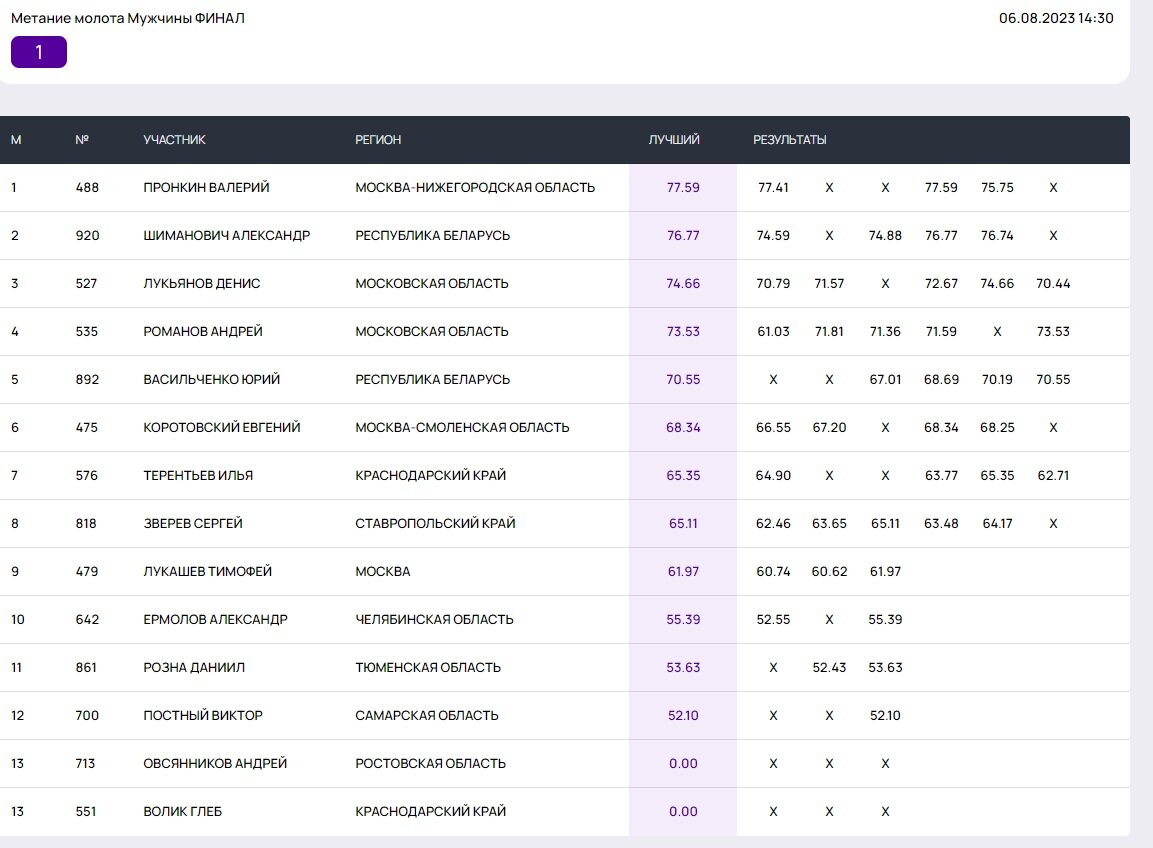Select participant ВАСИЛЬЧЕНКО ЮРИЙ

coord(212,380)
